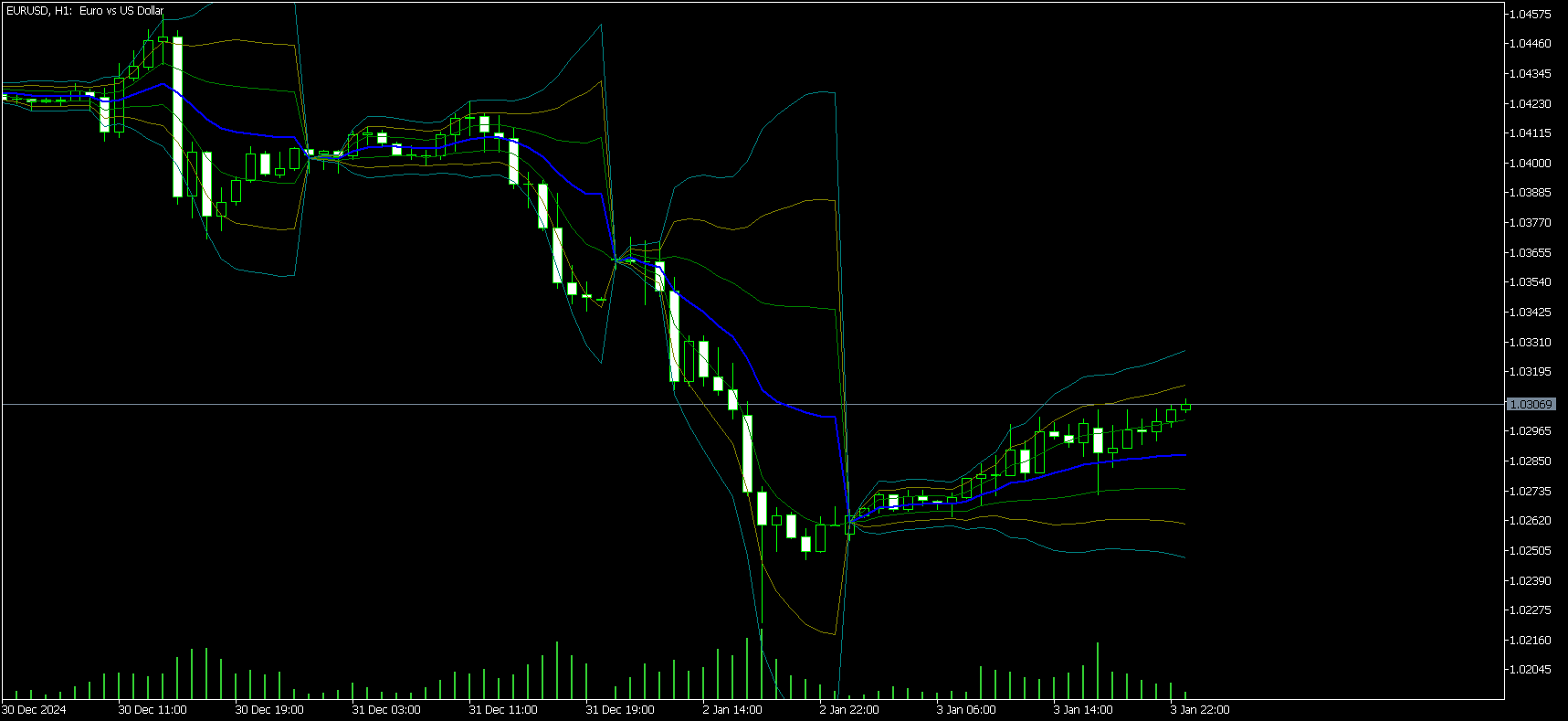Select the 31 Dec 03:00 time marker
This screenshot has width=1568, height=721.
[386, 709]
